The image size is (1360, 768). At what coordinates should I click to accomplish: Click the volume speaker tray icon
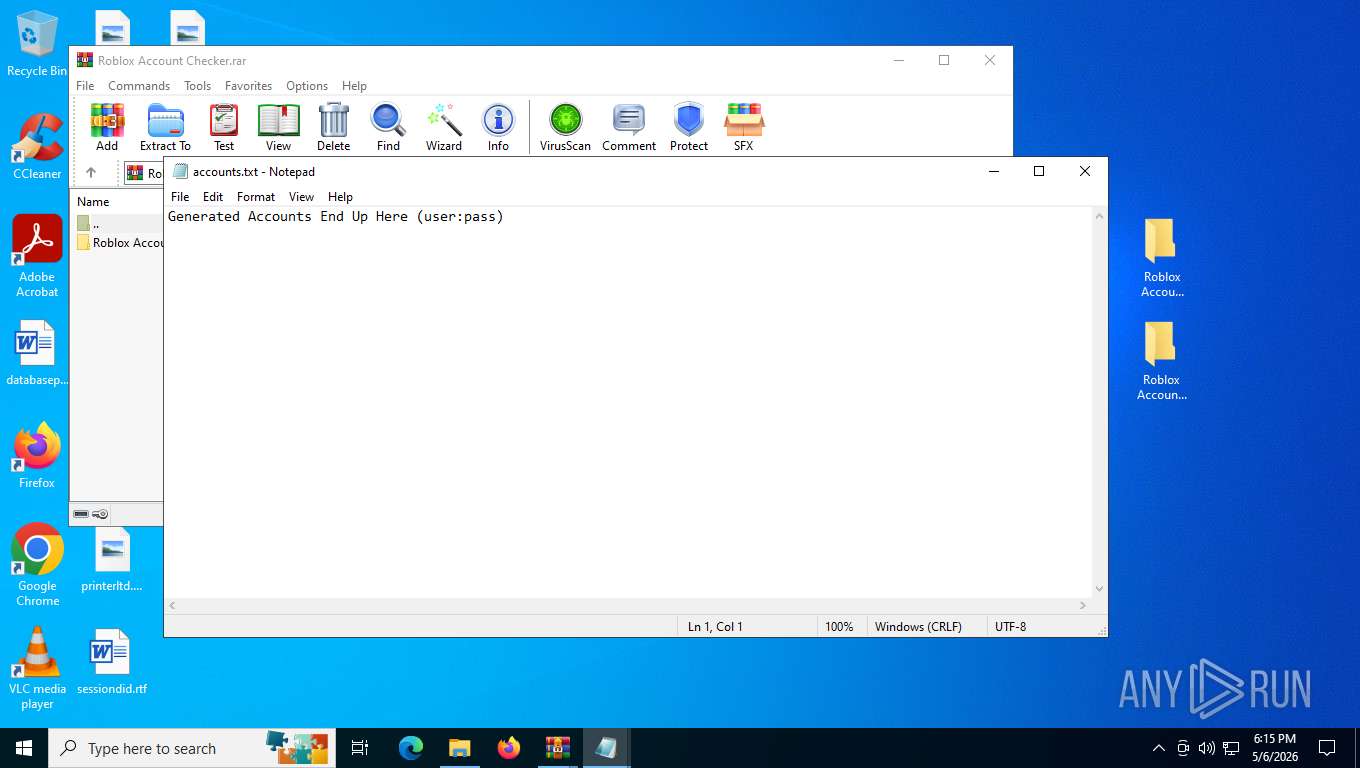tap(1207, 748)
